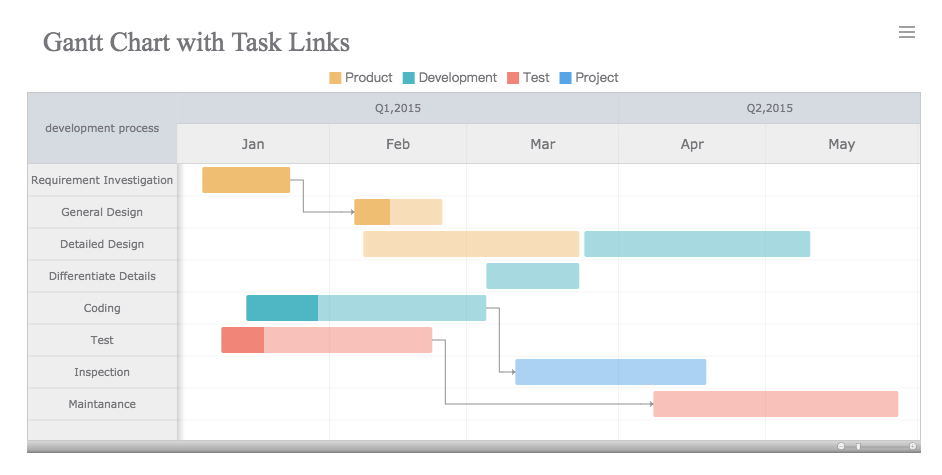This screenshot has height=475, width=942.
Task: Select the pink Maintanance task bar
Action: click(x=775, y=404)
